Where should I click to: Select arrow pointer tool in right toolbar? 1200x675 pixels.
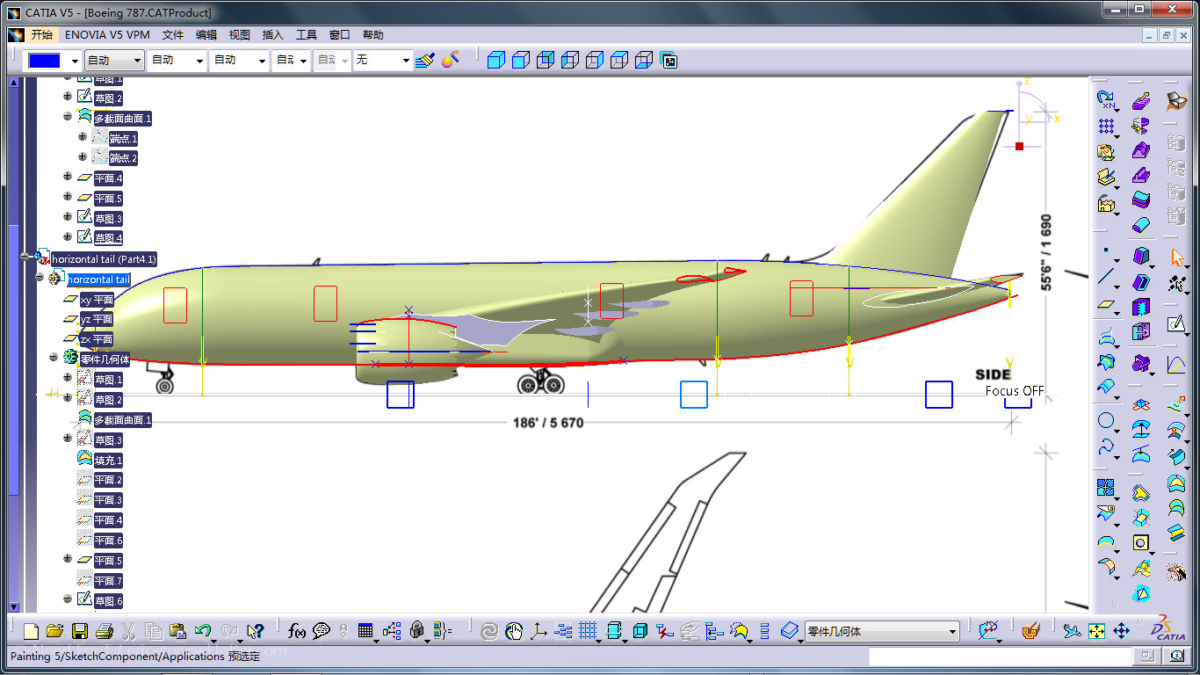pyautogui.click(x=1176, y=256)
